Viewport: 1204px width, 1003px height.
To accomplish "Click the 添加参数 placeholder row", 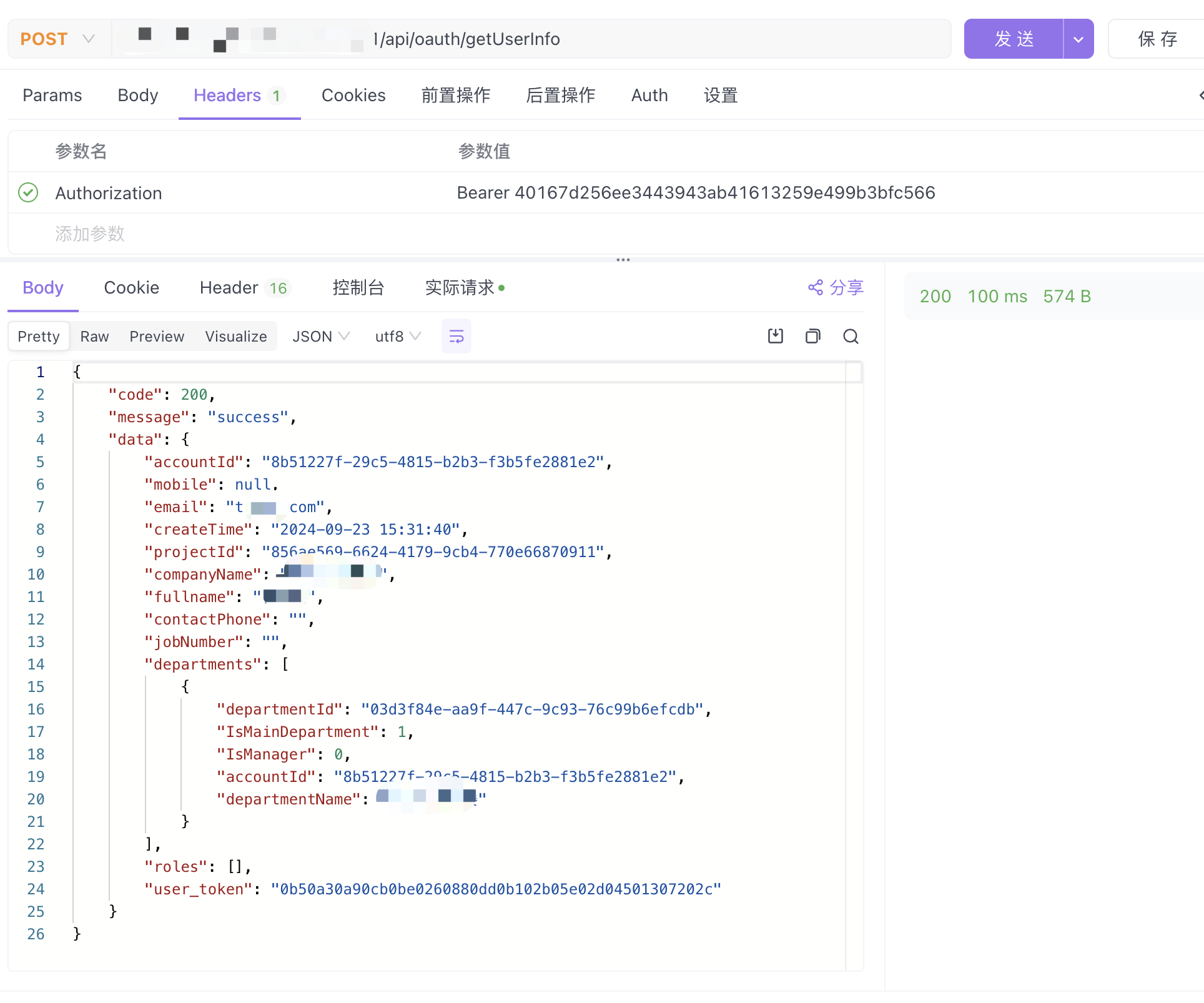I will [90, 234].
